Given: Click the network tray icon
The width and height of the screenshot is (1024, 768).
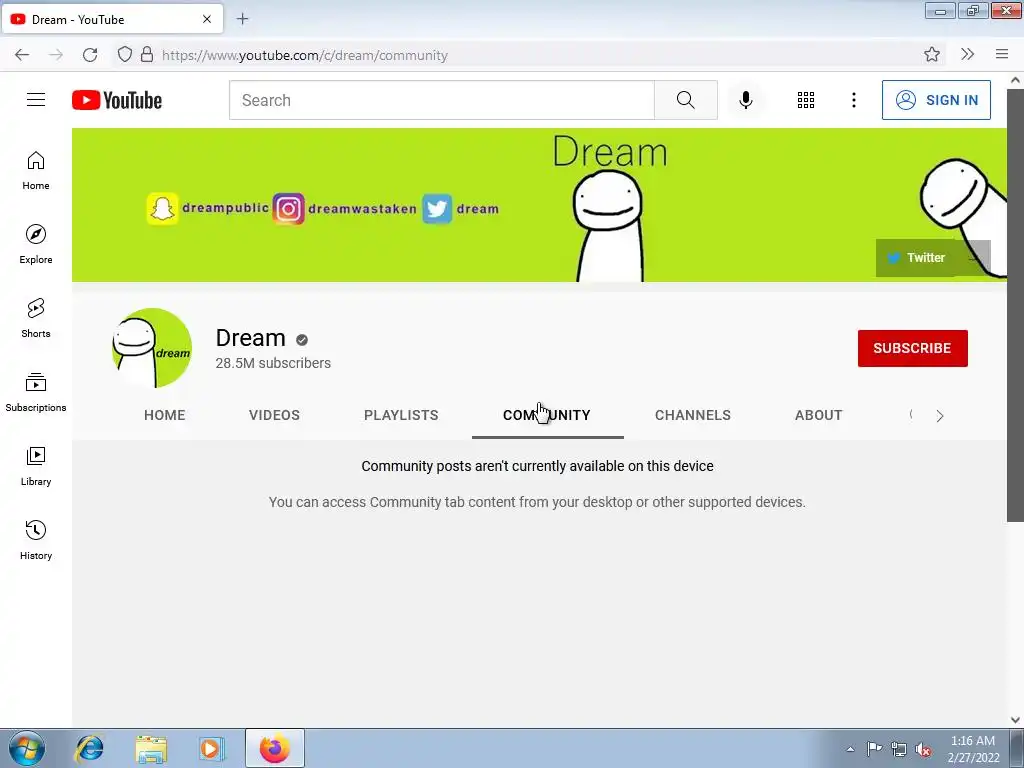Looking at the screenshot, I should [899, 750].
